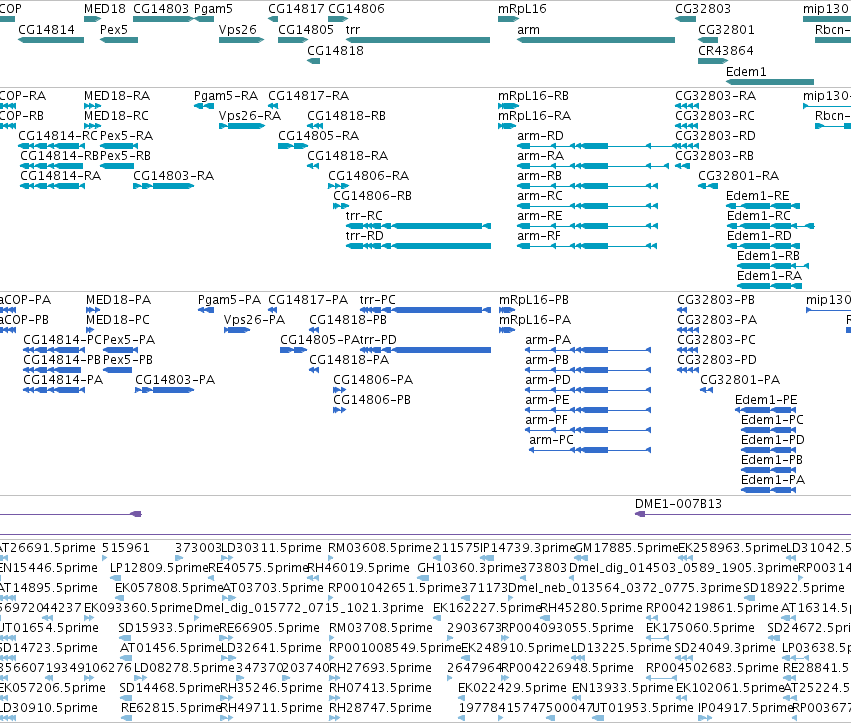Select transcript CG14814-RA
This screenshot has height=723, width=851.
tap(61, 176)
